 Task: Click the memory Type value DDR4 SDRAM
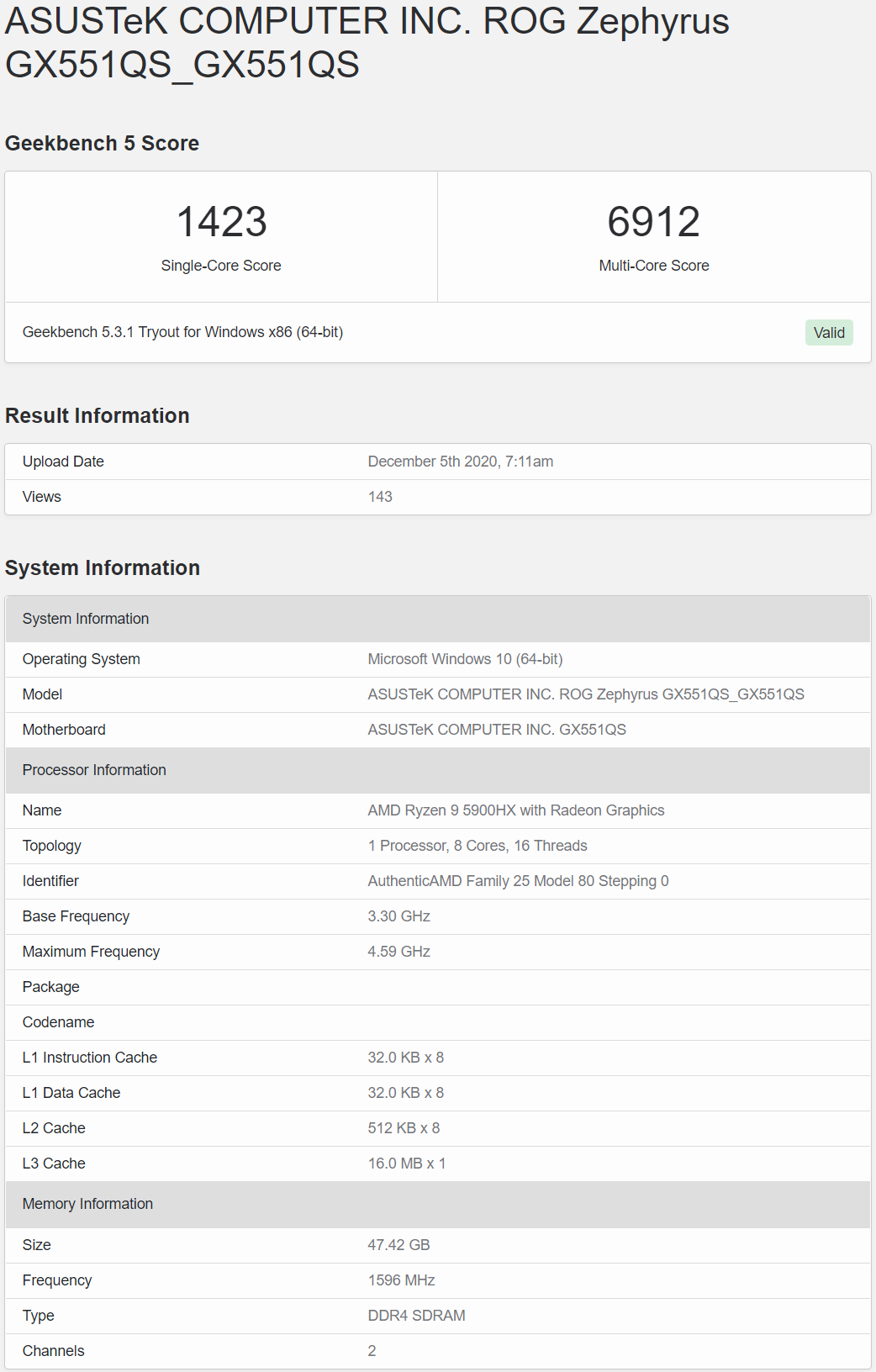[416, 1316]
